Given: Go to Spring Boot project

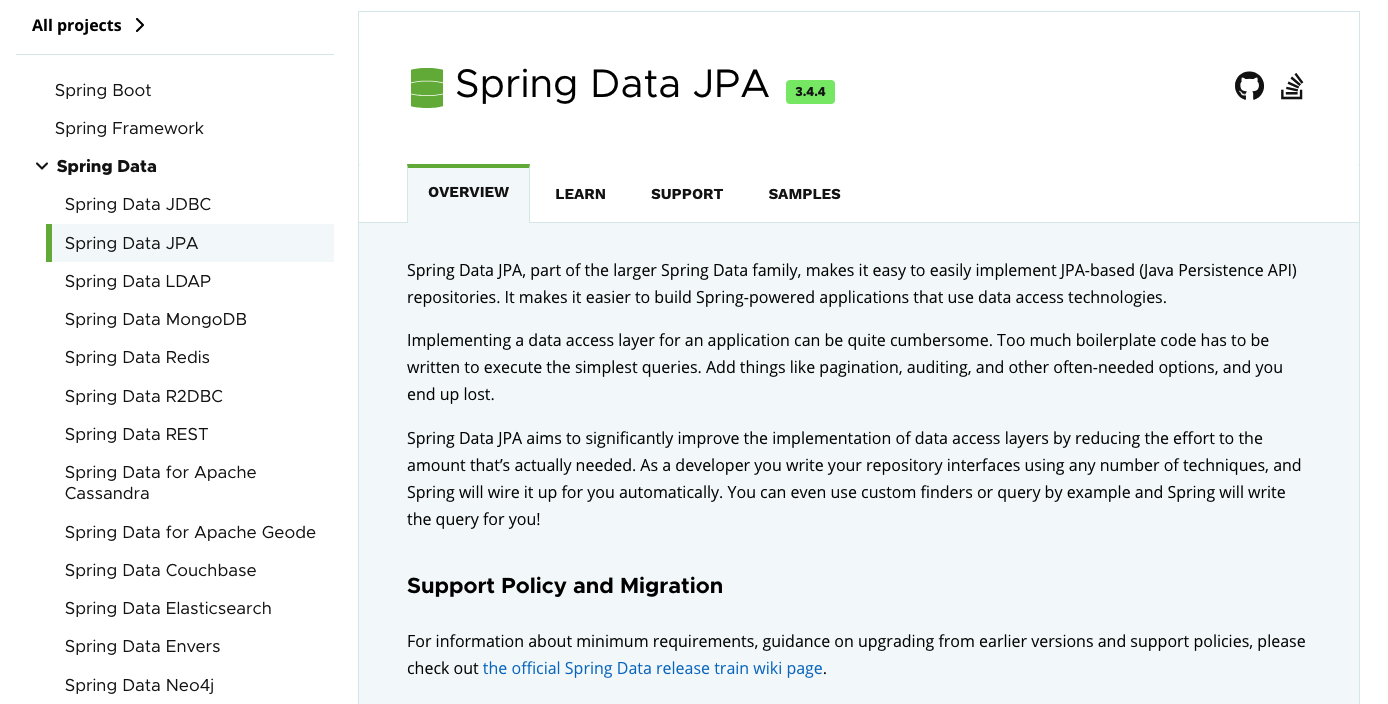Looking at the screenshot, I should point(103,90).
